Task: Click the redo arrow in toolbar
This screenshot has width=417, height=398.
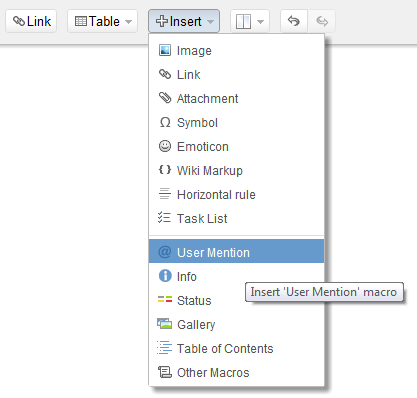Action: pos(322,21)
